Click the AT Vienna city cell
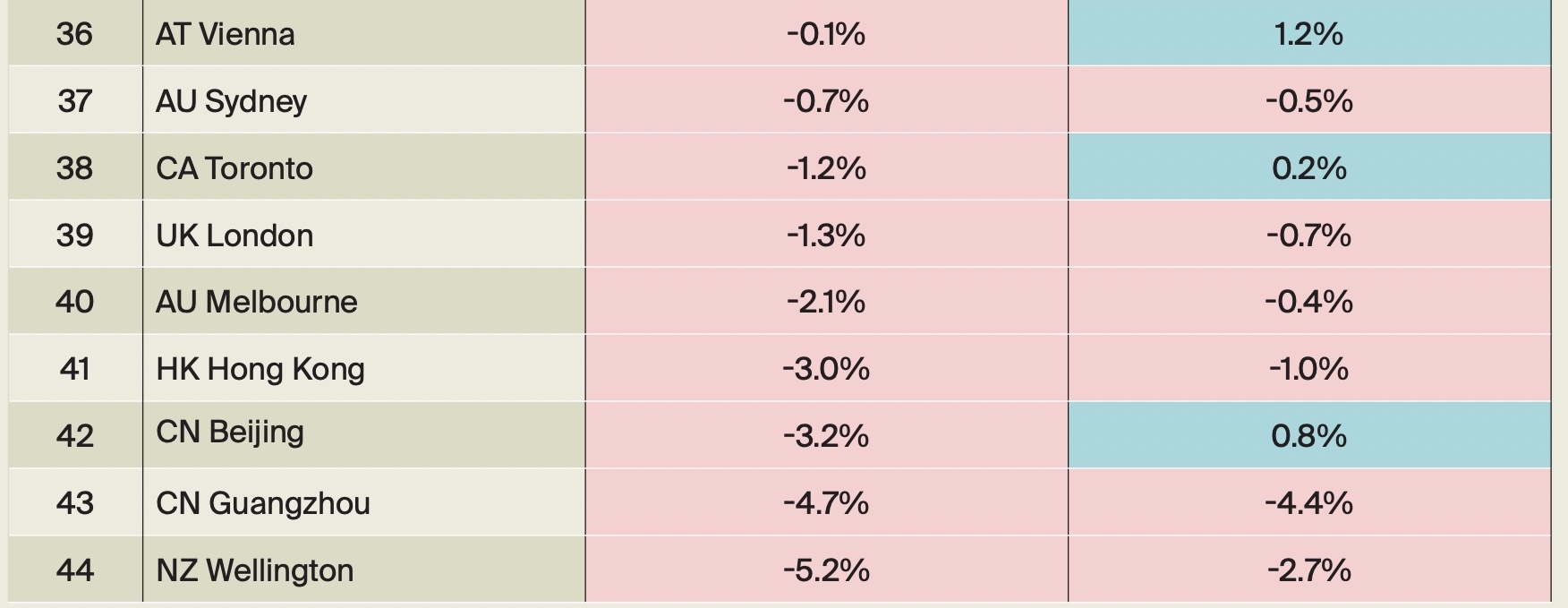This screenshot has height=608, width=1568. coord(226,34)
